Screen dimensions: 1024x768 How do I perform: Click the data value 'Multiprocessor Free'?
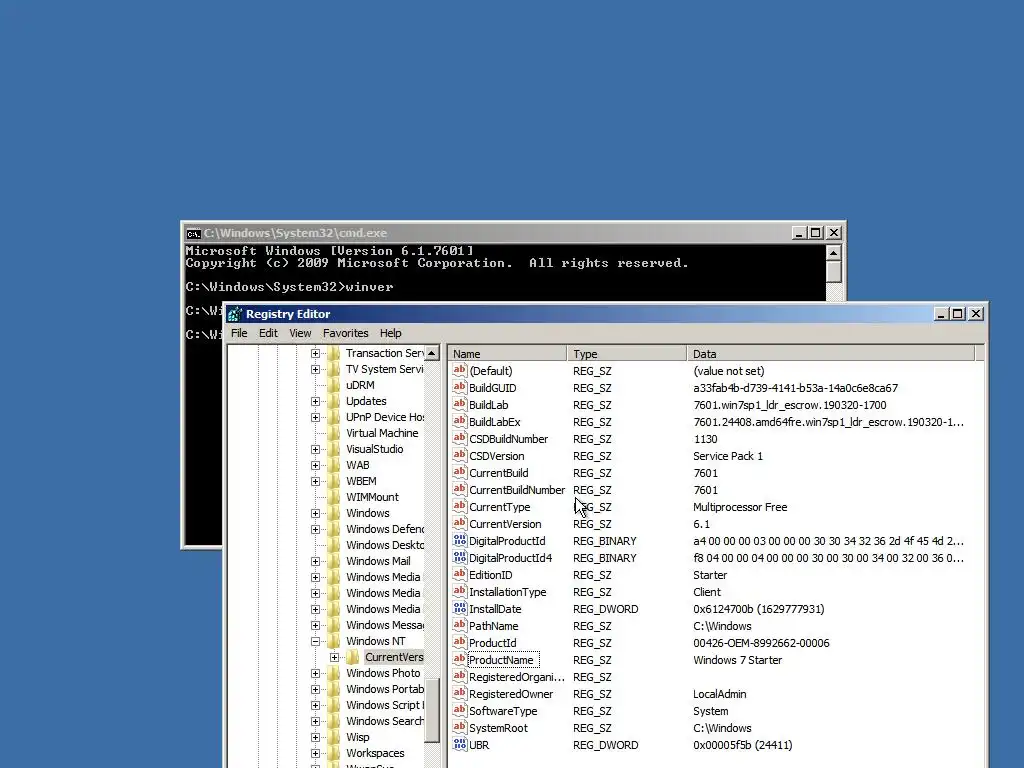(x=740, y=507)
